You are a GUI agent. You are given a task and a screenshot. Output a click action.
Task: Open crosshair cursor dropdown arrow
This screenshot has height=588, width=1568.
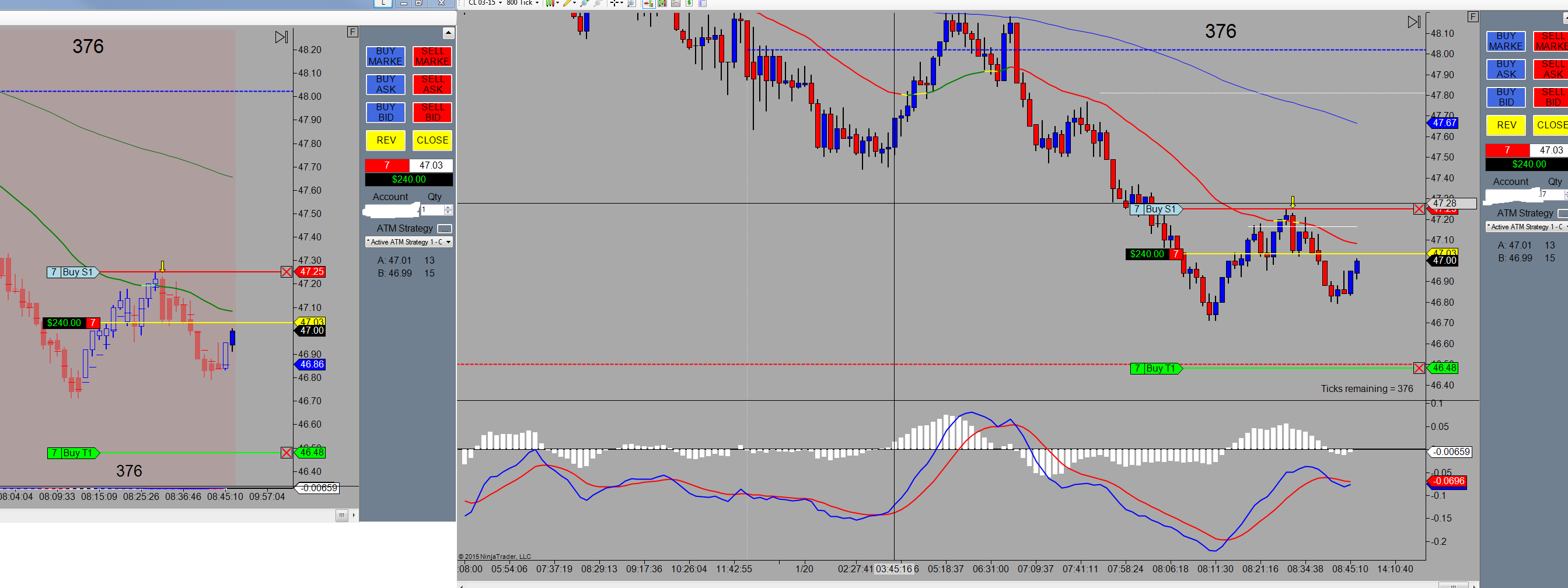pyautogui.click(x=622, y=2)
